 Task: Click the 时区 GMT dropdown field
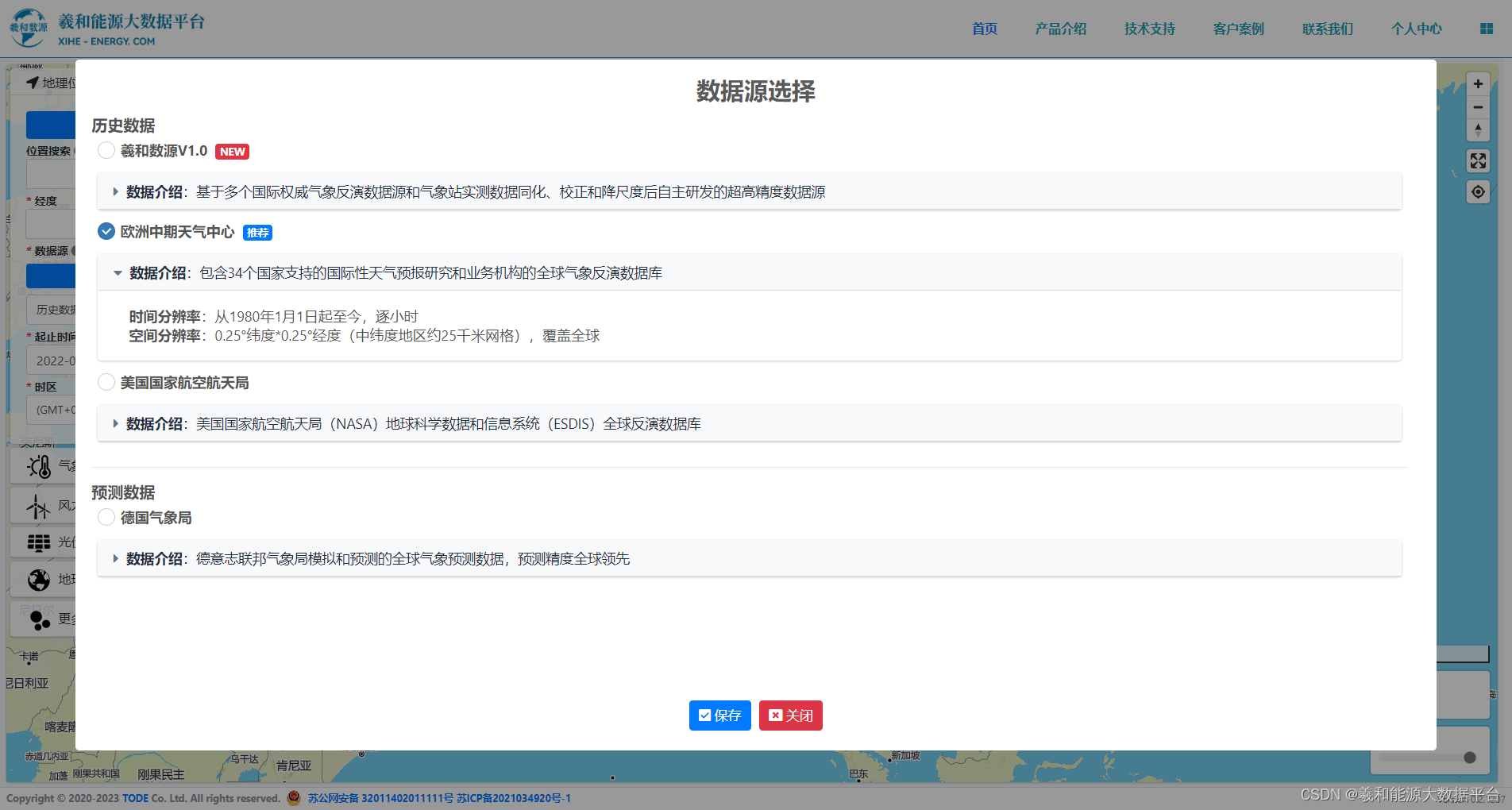[52, 410]
